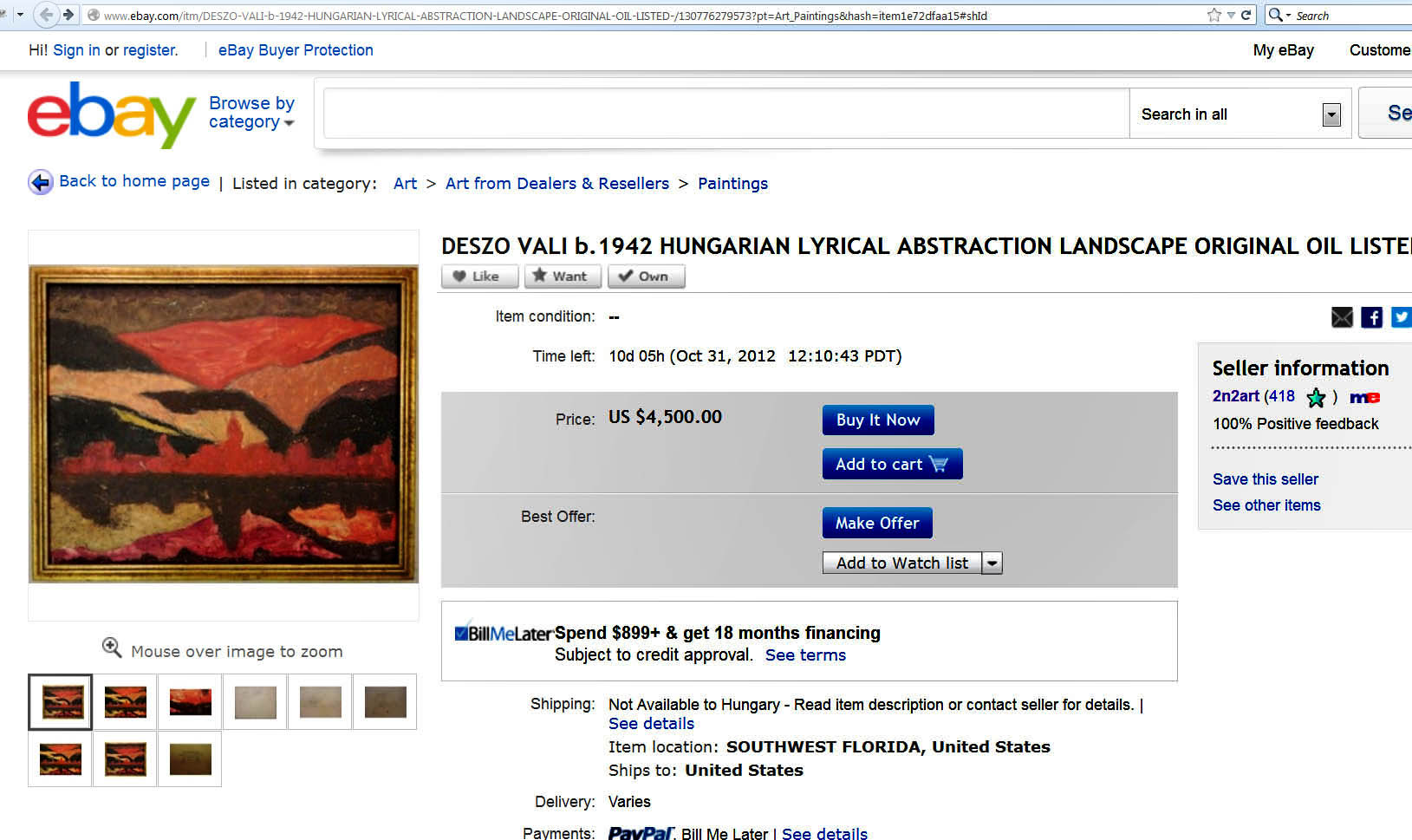1412x840 pixels.
Task: Select the third painting thumbnail
Action: pos(190,701)
